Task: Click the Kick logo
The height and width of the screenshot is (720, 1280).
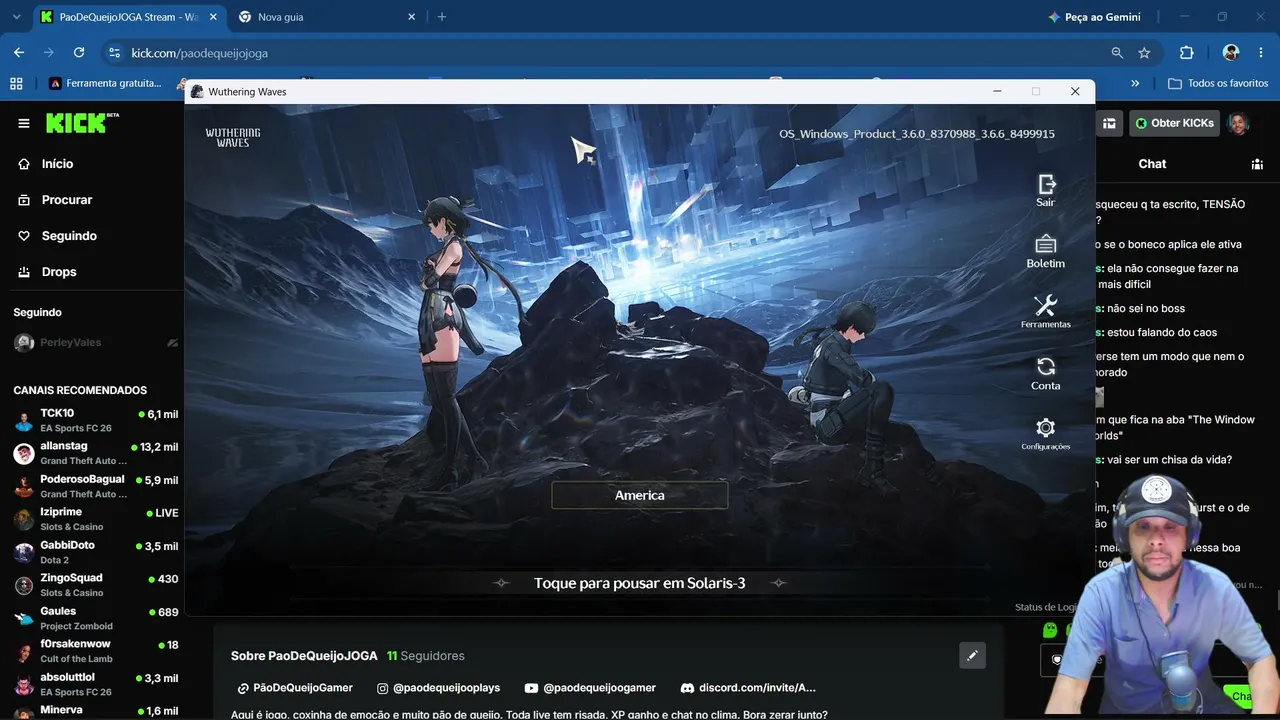Action: click(82, 123)
